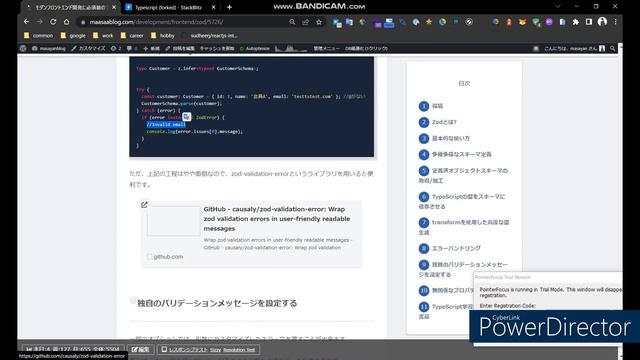Click the external link icon on GitHub card
Screen dimensions: 640x360
point(144,205)
